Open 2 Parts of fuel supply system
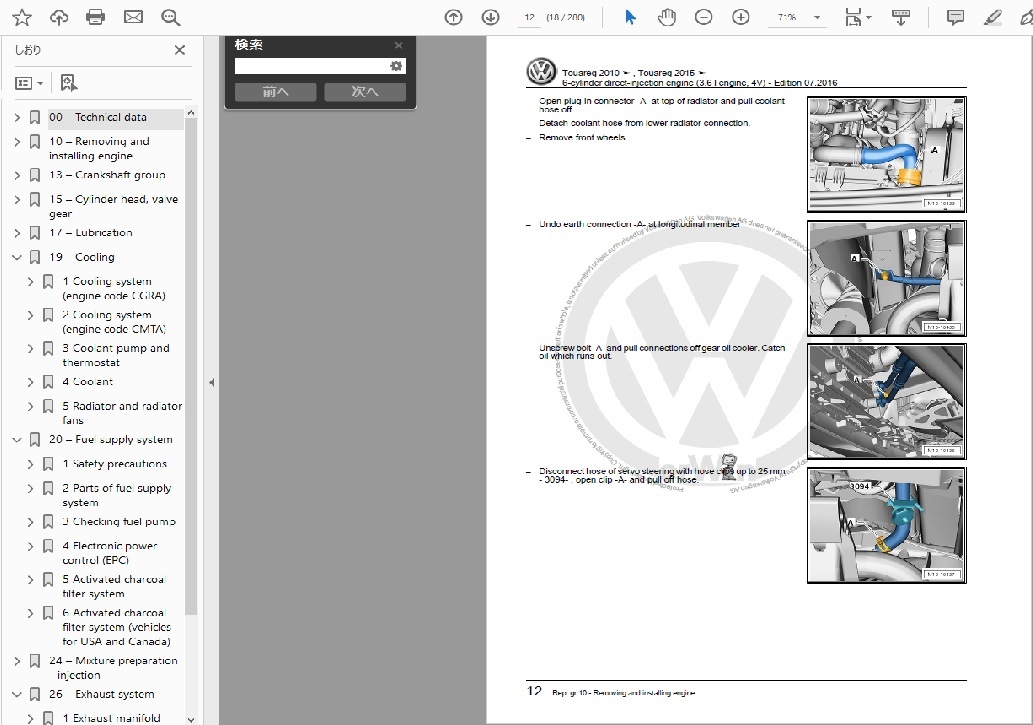Screen dimensions: 1033x725 [x=117, y=495]
